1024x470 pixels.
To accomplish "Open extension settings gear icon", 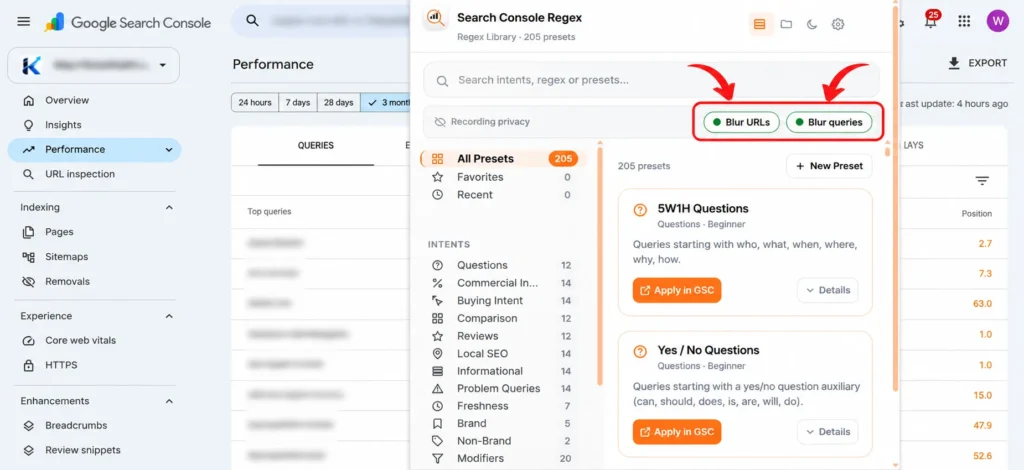I will [x=838, y=24].
